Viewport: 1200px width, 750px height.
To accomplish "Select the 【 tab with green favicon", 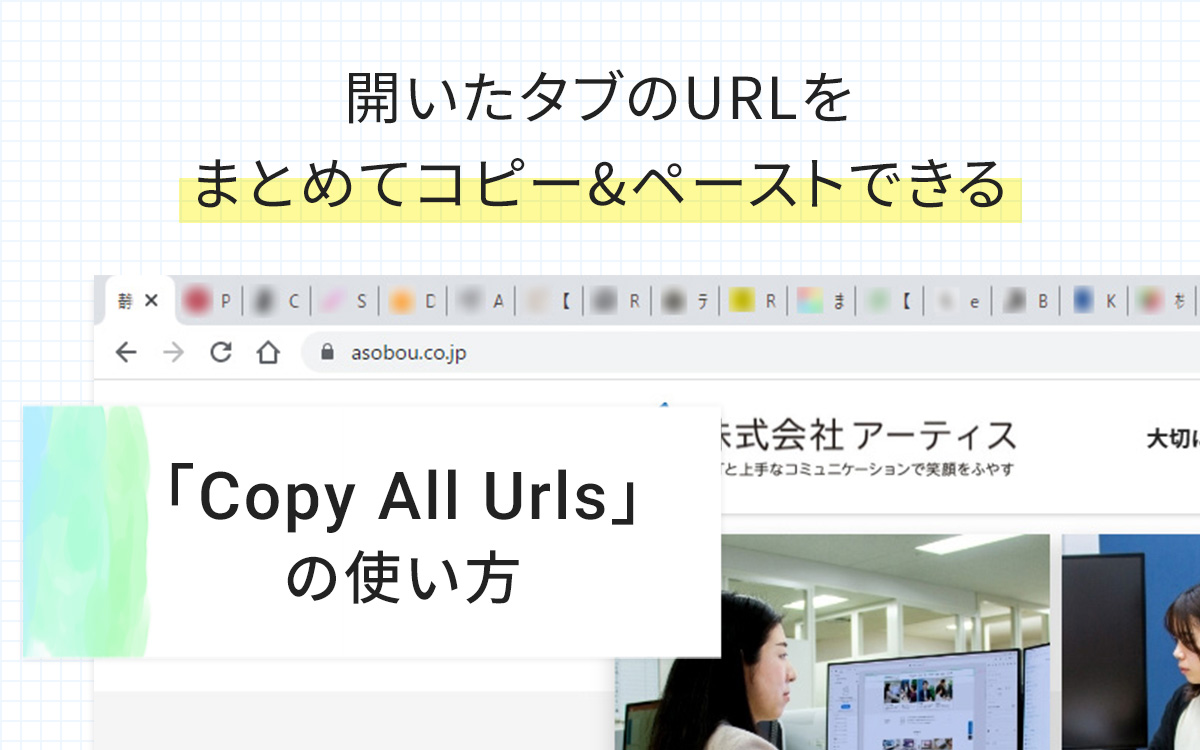I will pos(889,300).
